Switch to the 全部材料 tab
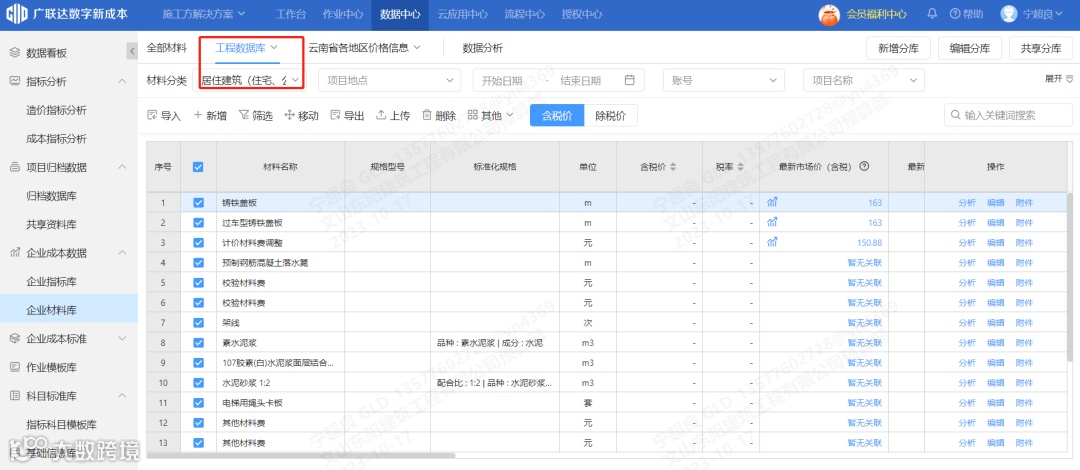Image resolution: width=1080 pixels, height=470 pixels. tap(167, 48)
